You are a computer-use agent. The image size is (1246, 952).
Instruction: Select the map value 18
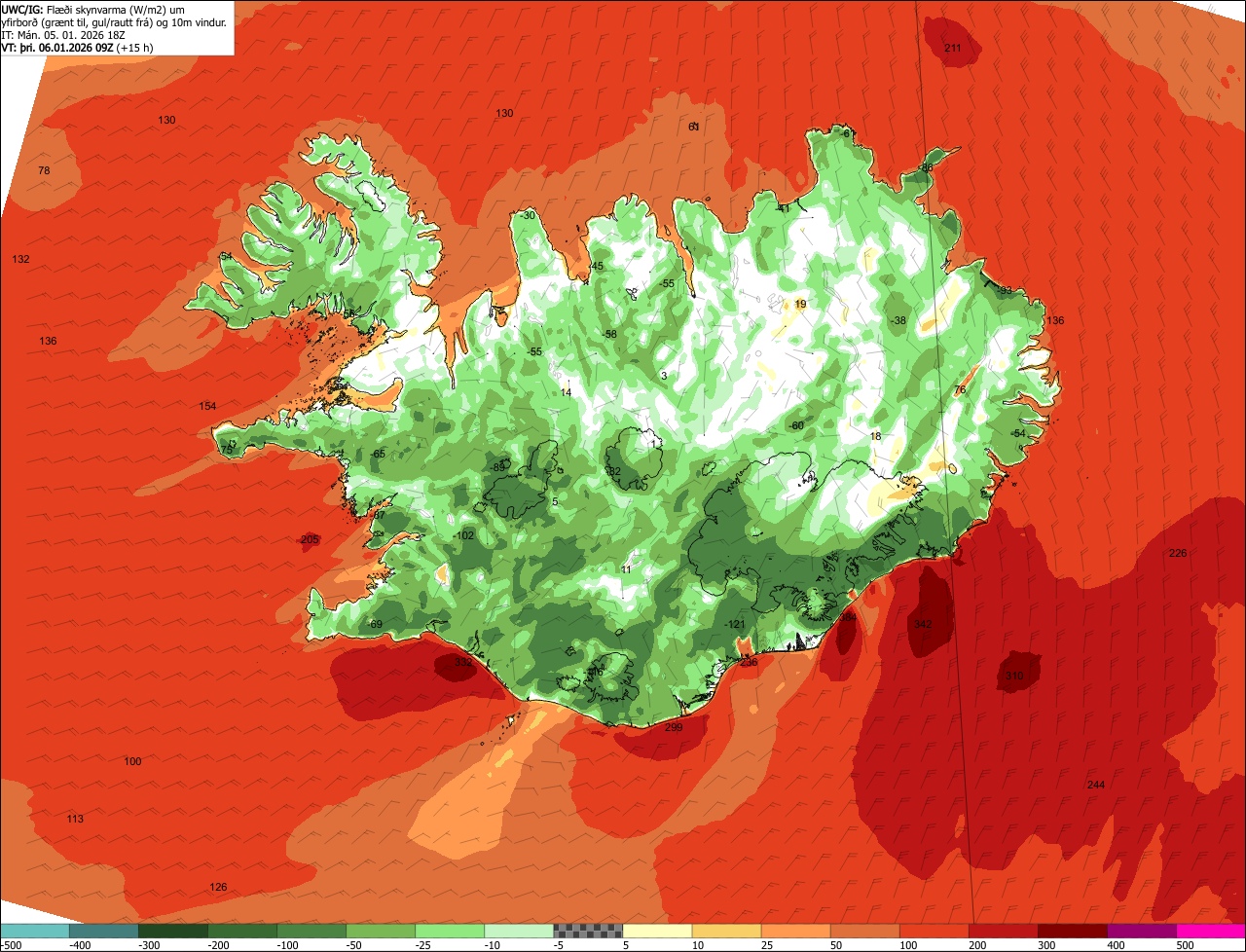[x=875, y=436]
